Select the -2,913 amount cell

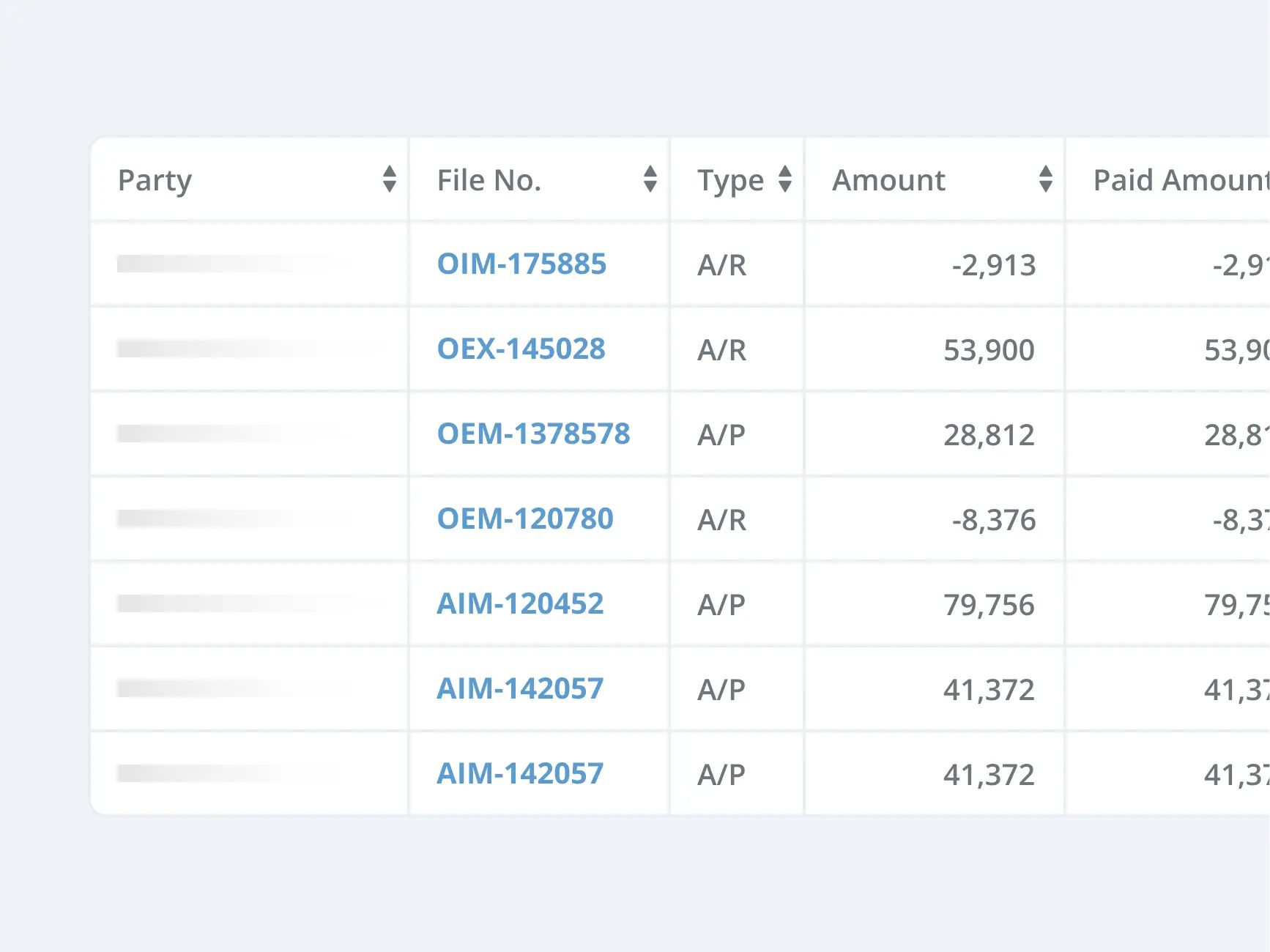[x=993, y=265]
